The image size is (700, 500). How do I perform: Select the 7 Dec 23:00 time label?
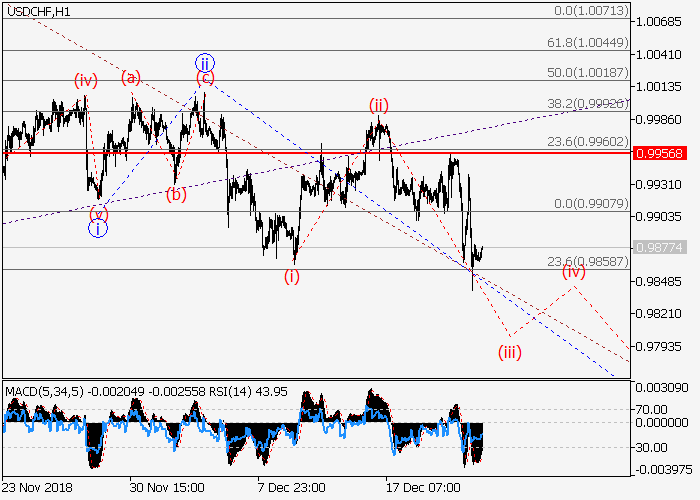290,487
